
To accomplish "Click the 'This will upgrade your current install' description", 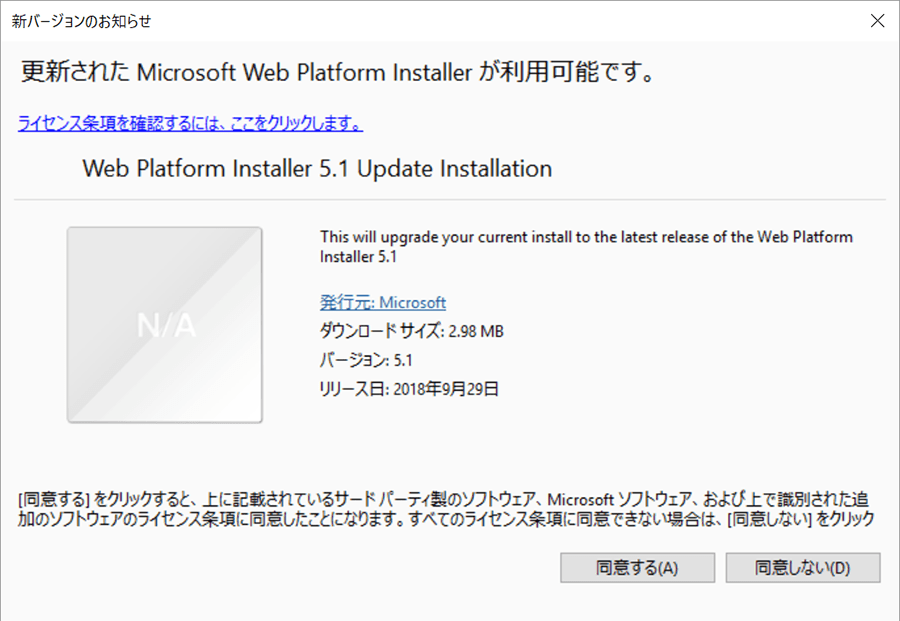I will point(586,237).
